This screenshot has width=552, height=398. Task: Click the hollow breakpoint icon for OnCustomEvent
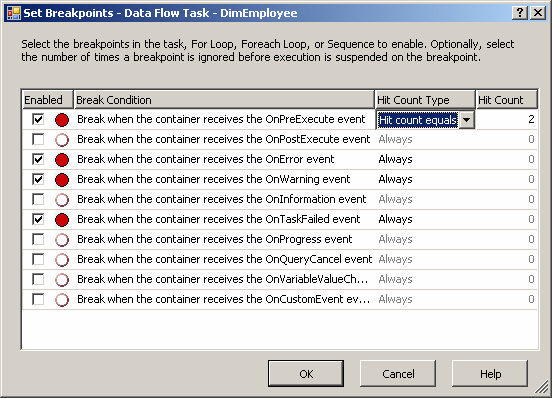click(62, 300)
